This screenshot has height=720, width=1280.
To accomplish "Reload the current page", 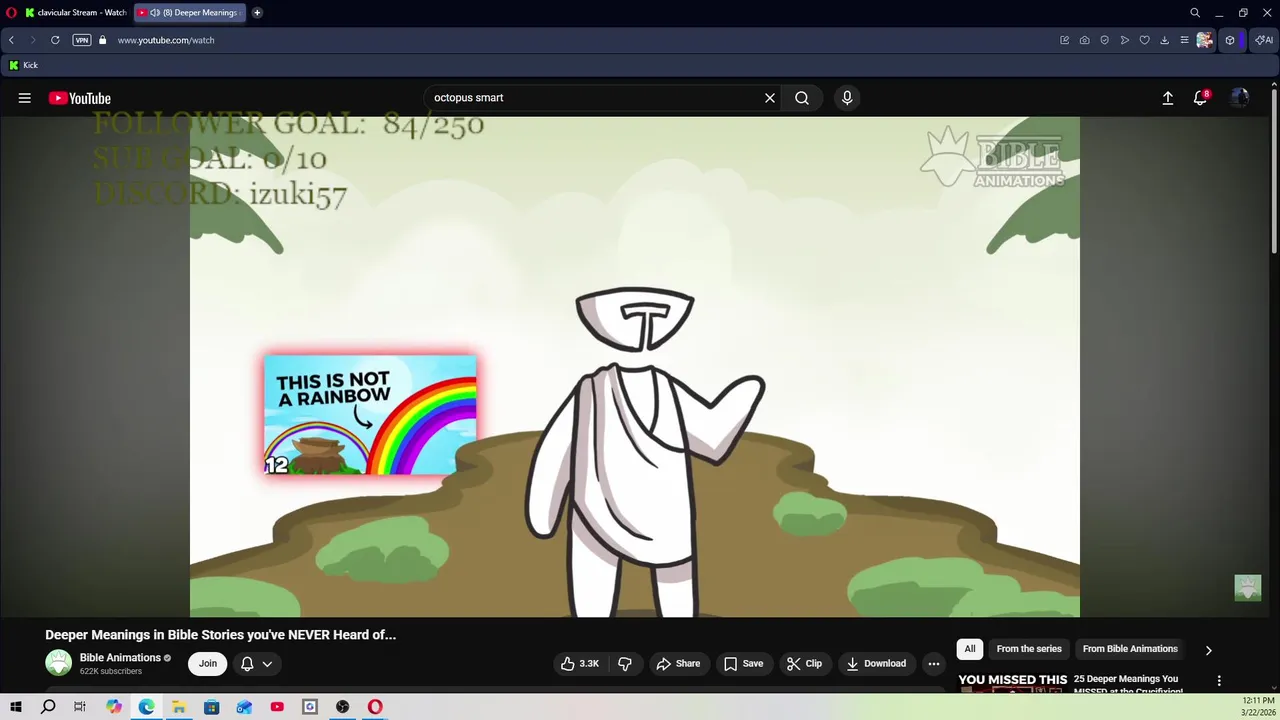I will [x=55, y=40].
